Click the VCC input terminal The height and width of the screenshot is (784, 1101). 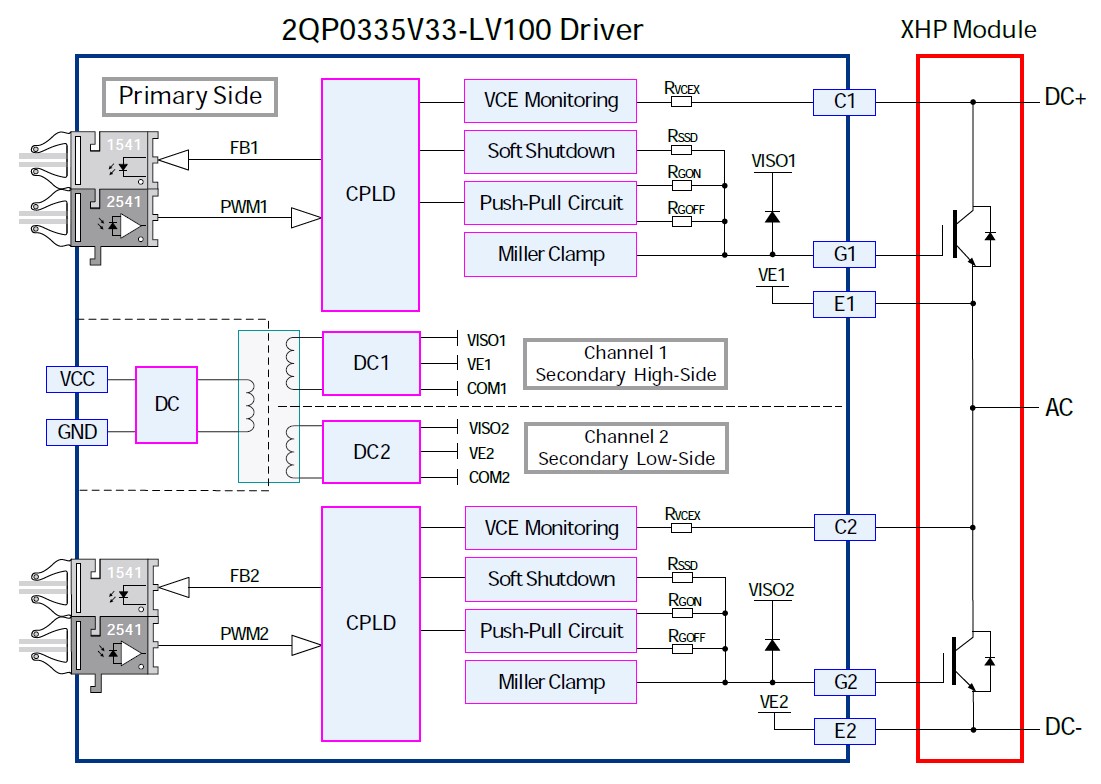pos(78,379)
